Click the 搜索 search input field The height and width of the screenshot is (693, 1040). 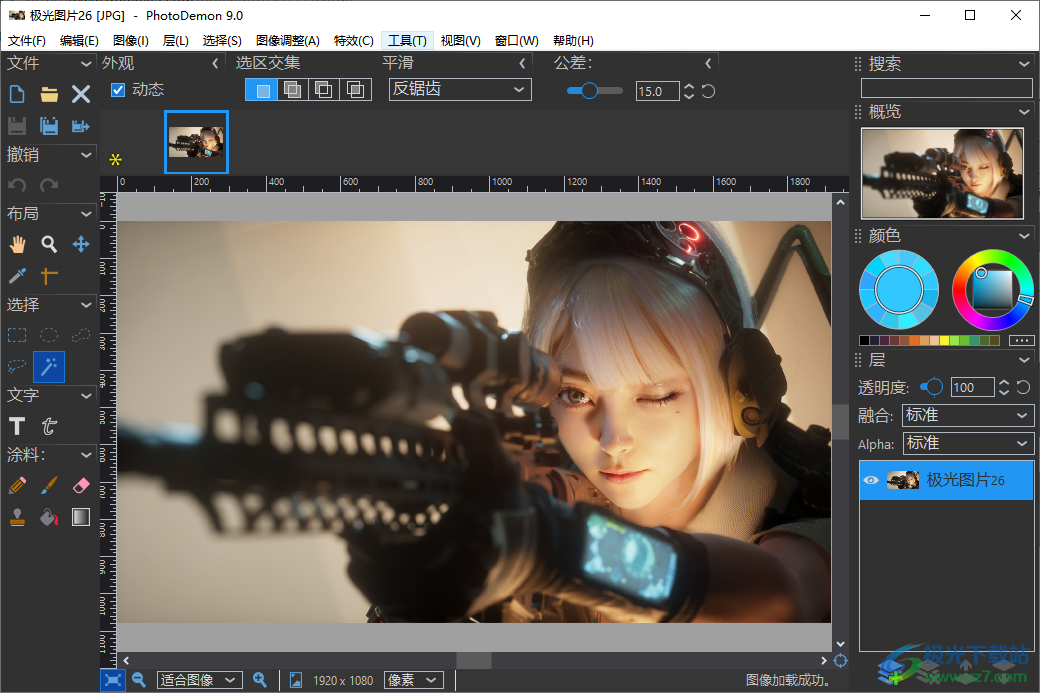point(946,88)
